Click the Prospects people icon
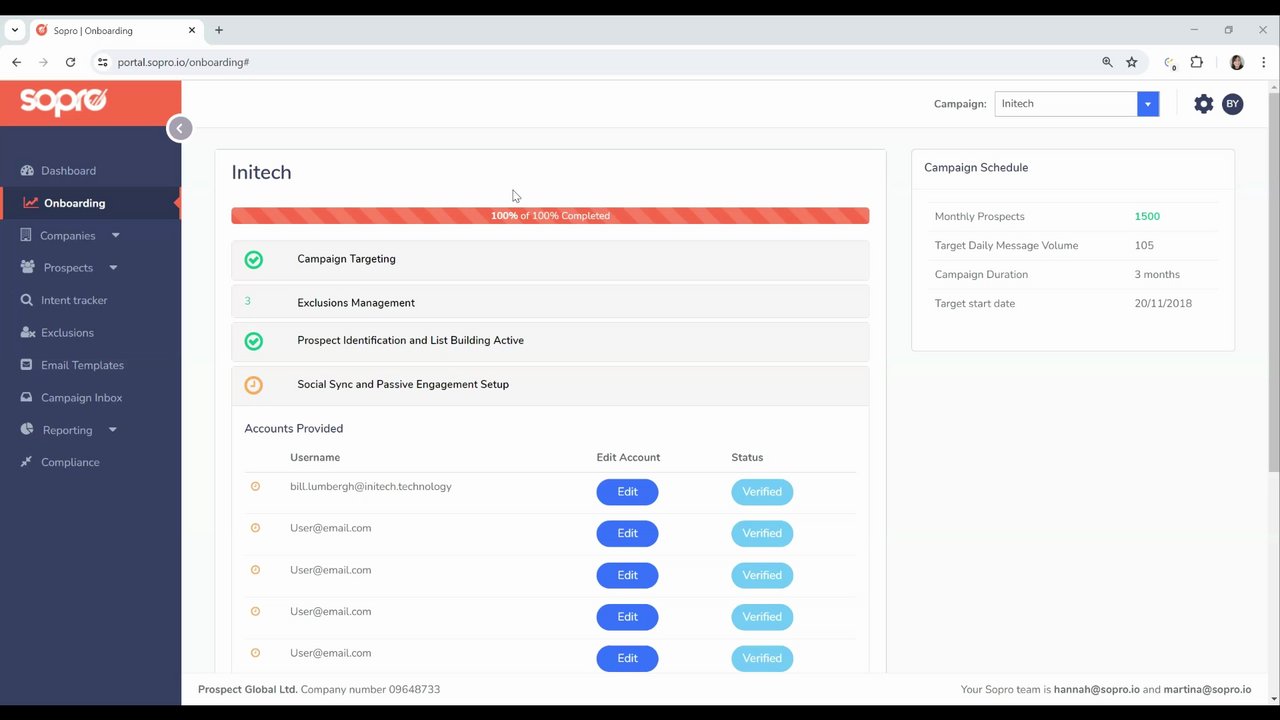Screen dimensions: 1280x720 (27, 268)
